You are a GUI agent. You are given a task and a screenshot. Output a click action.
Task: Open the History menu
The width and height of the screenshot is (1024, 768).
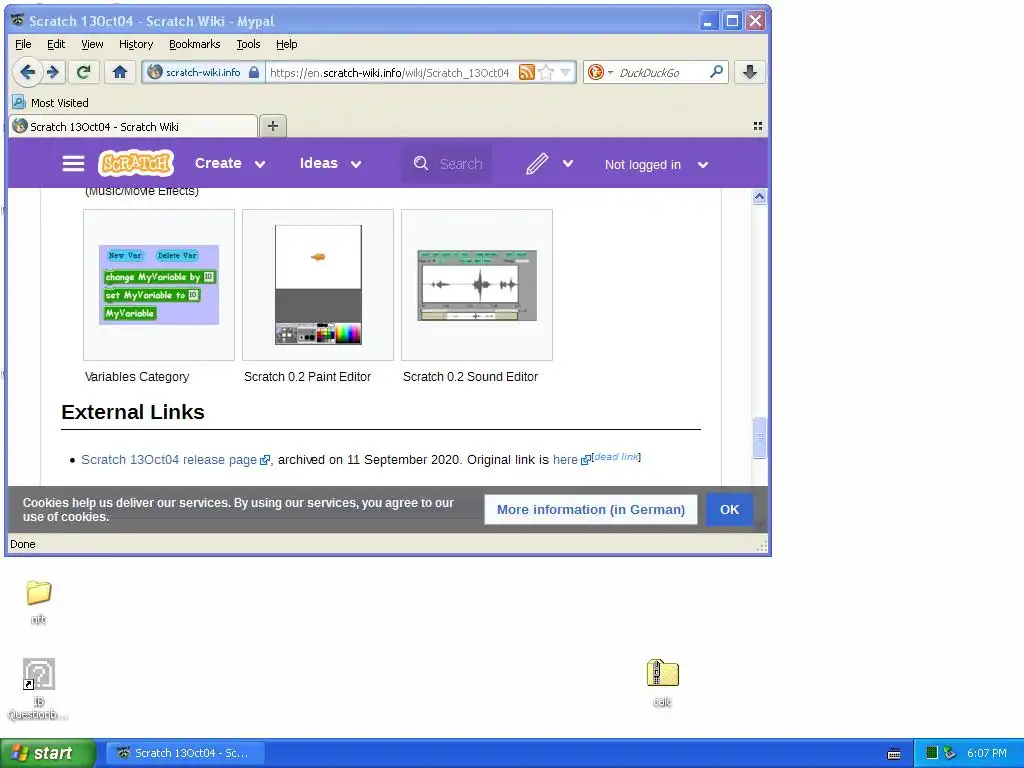136,44
